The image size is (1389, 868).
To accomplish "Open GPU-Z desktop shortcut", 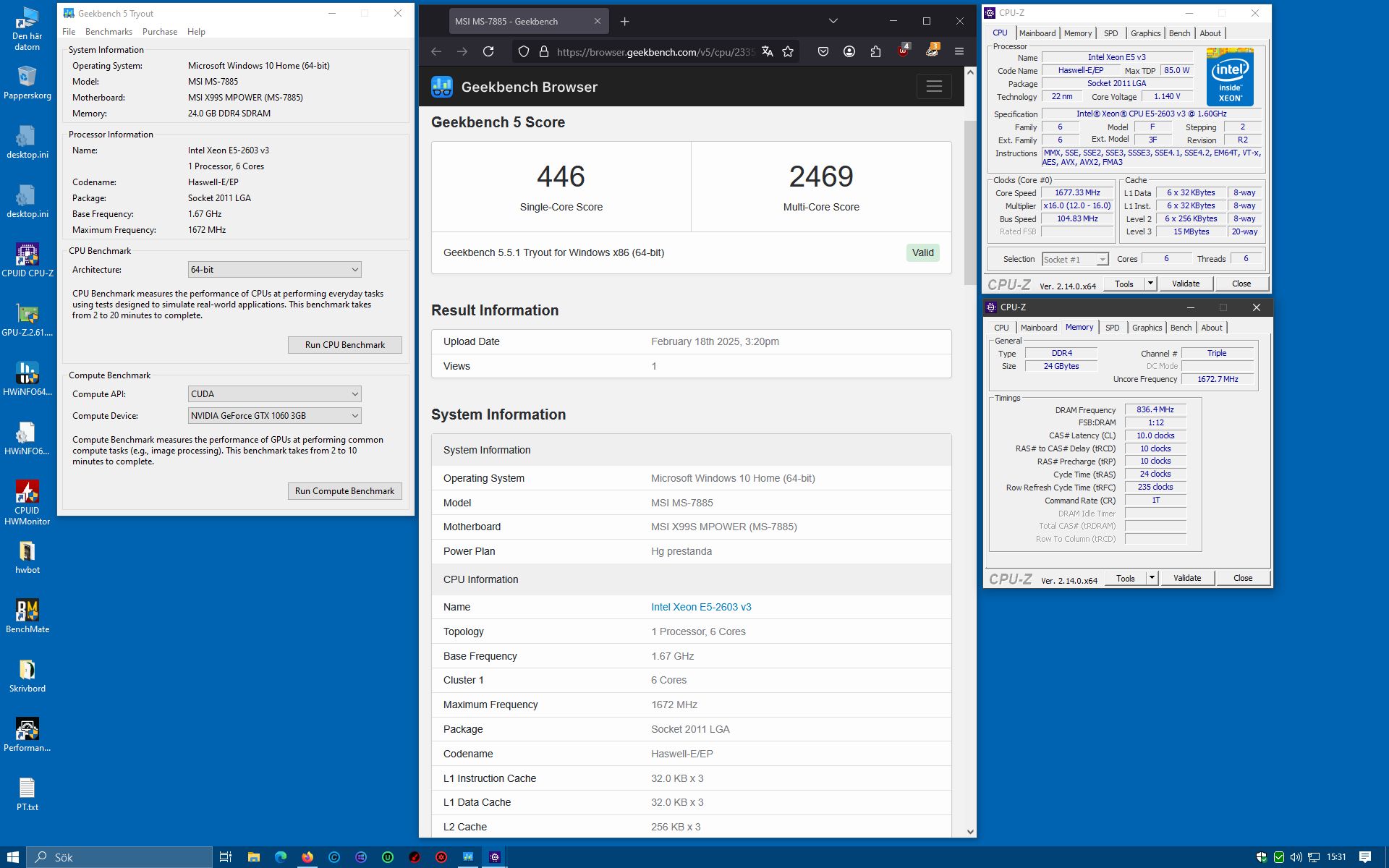I will click(27, 319).
